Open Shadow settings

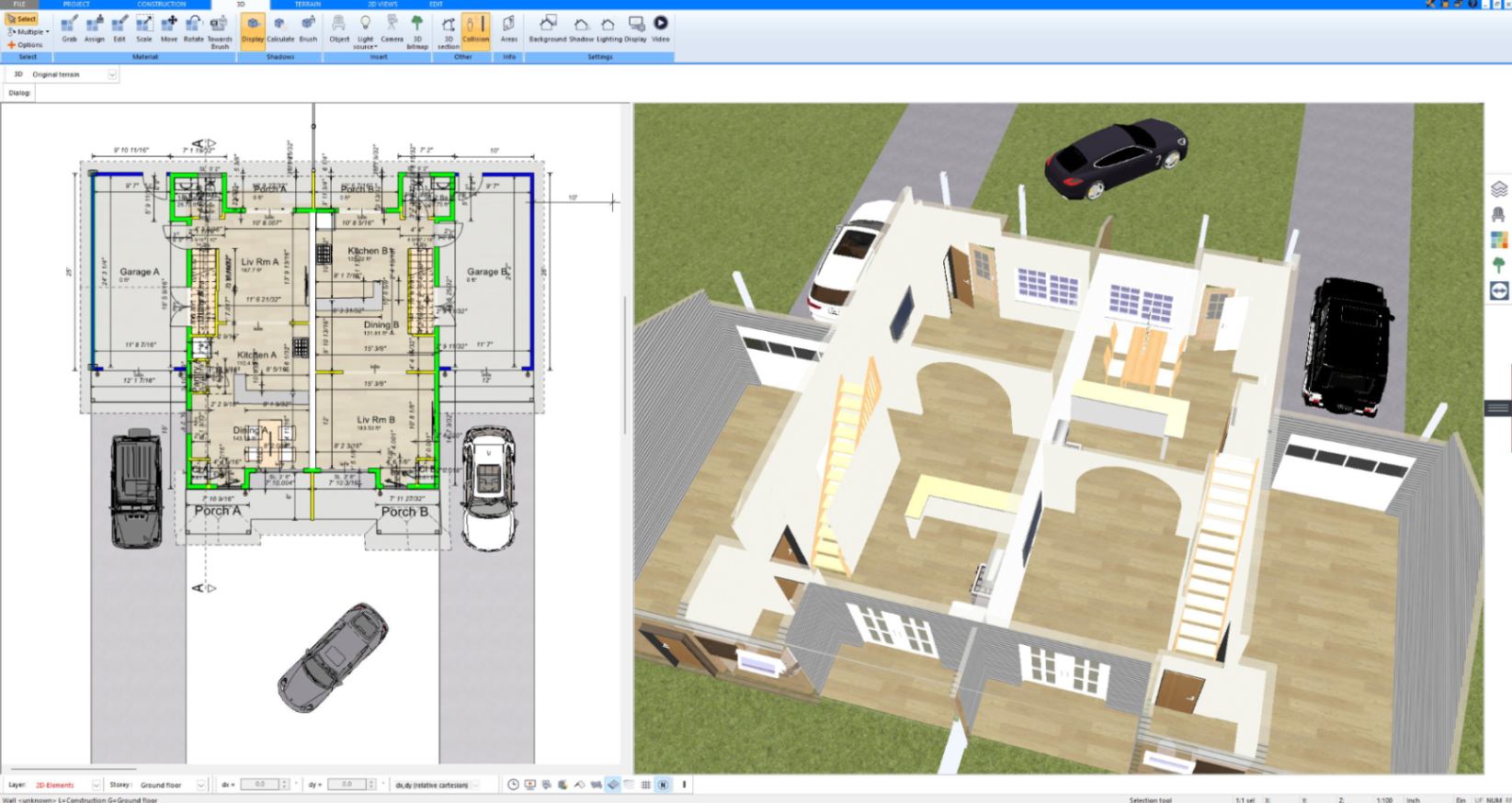click(581, 28)
